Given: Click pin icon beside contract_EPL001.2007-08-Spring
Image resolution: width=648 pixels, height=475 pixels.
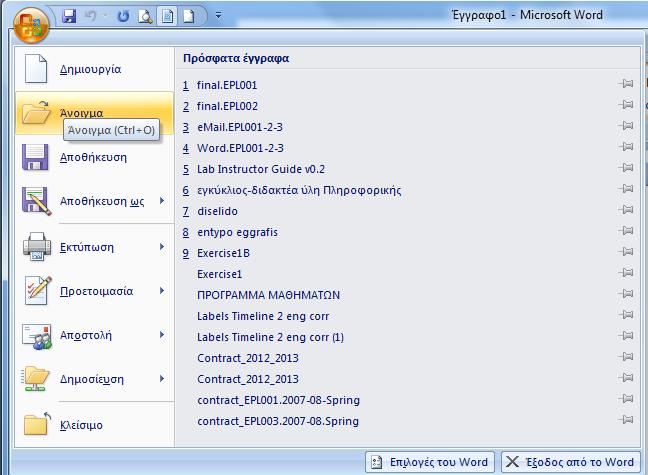Looking at the screenshot, I should pyautogui.click(x=626, y=399).
